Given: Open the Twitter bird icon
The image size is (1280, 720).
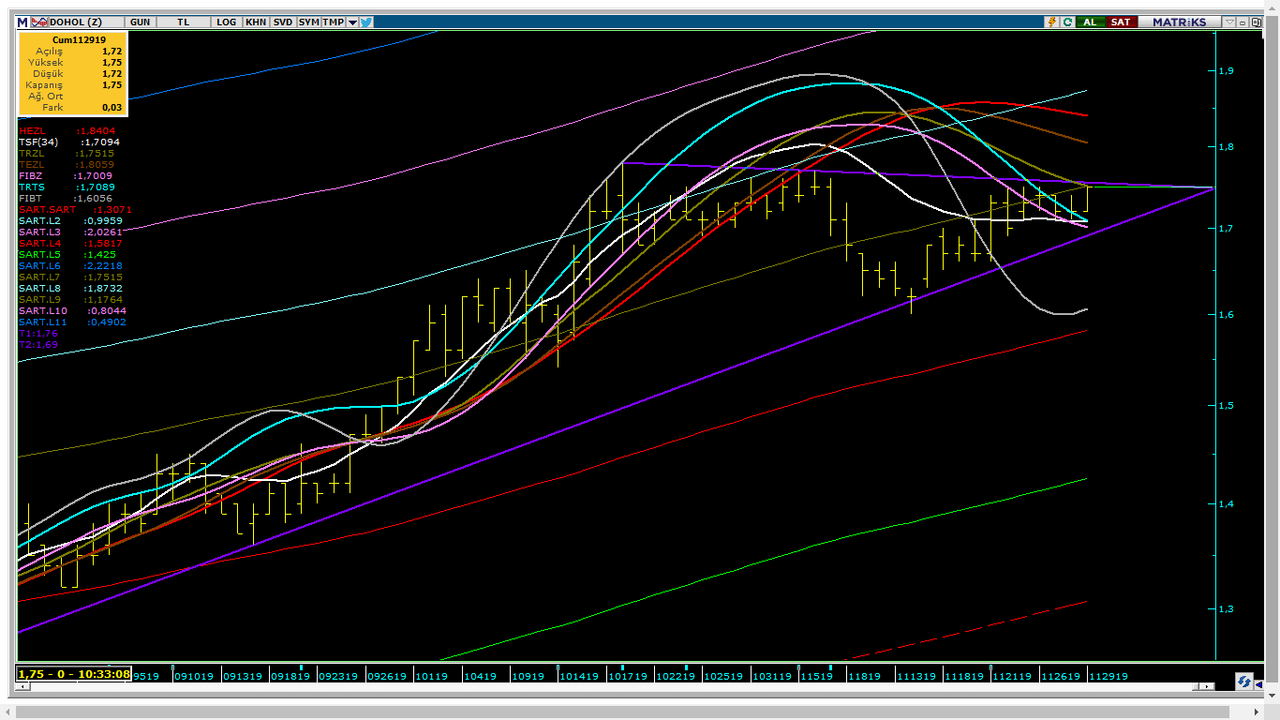Looking at the screenshot, I should (366, 21).
